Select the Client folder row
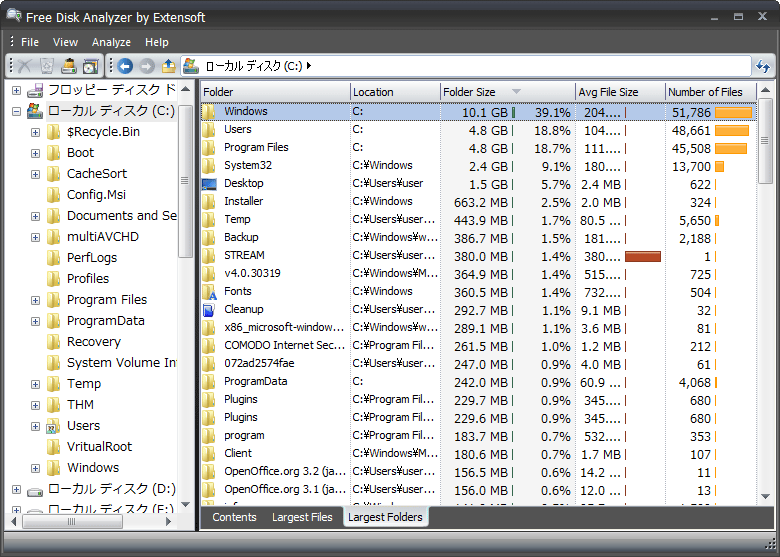The width and height of the screenshot is (780, 557). coord(479,454)
